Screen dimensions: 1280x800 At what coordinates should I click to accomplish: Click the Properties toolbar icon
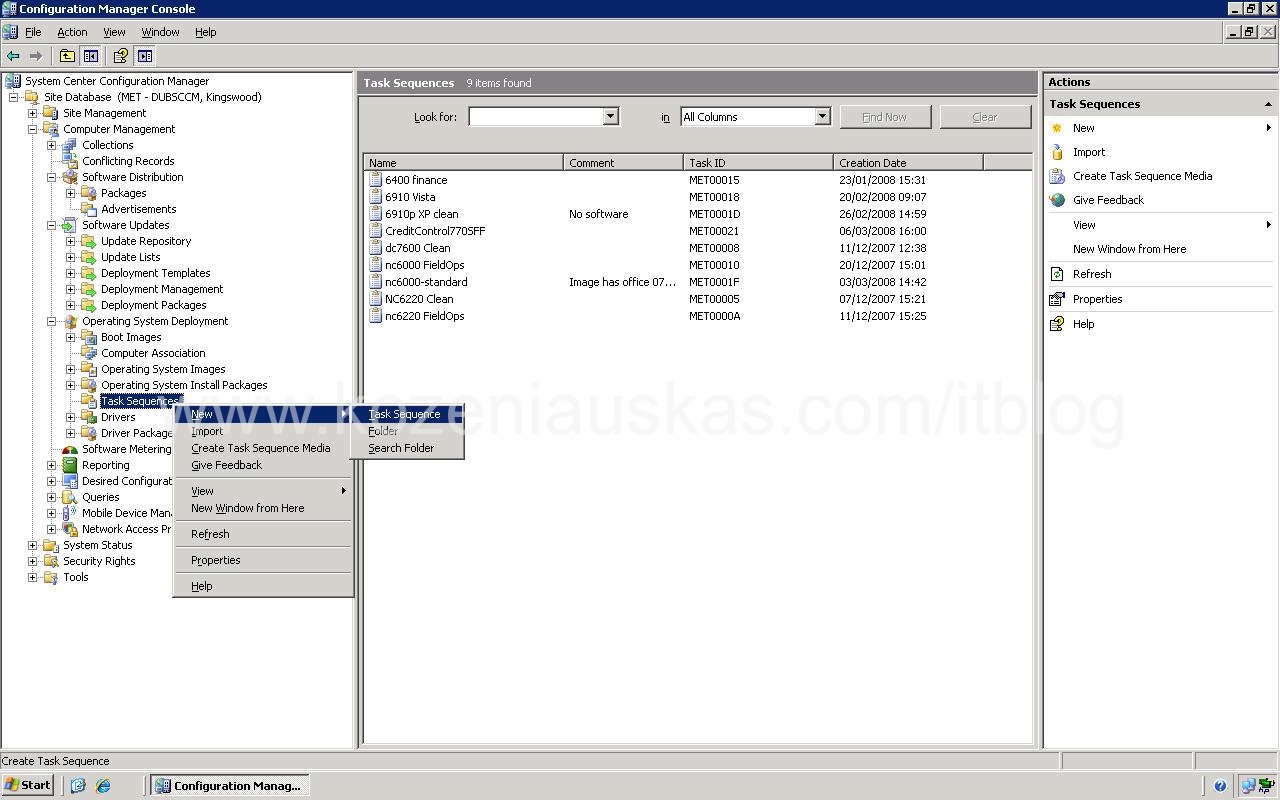coord(121,56)
